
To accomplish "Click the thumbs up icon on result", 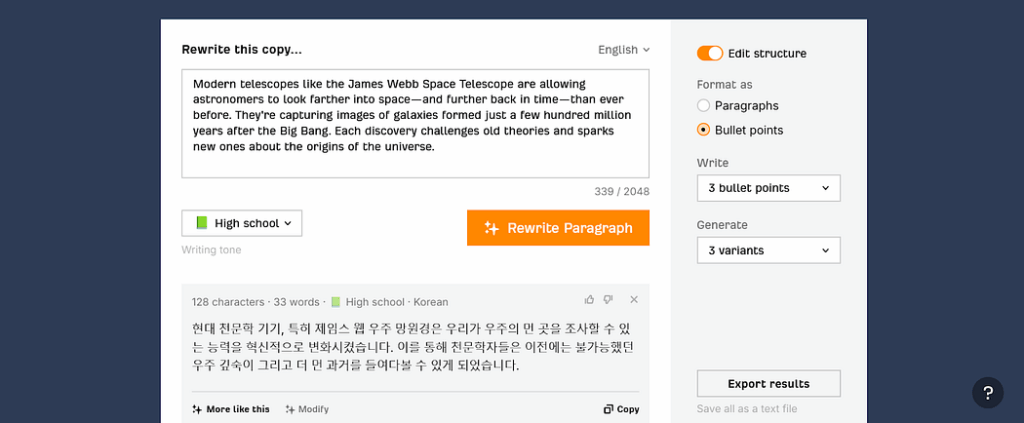I will pos(590,300).
